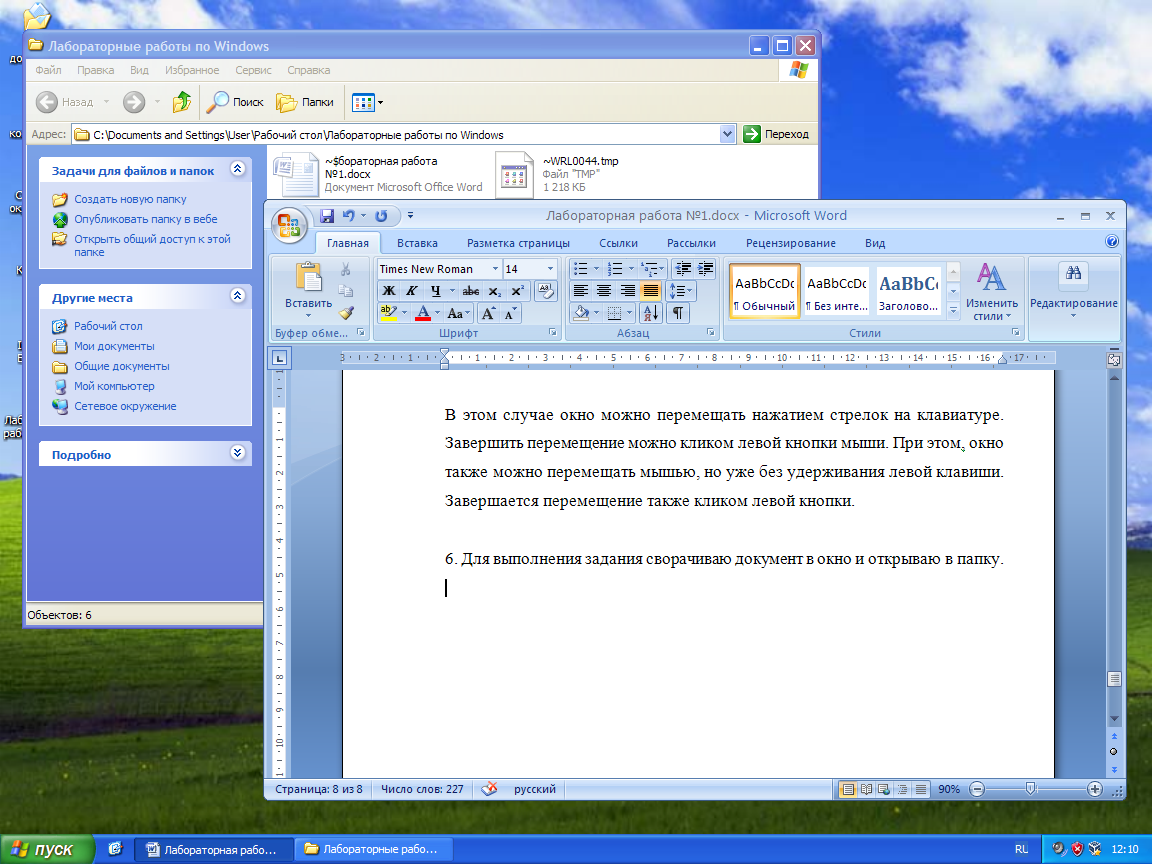The height and width of the screenshot is (864, 1152).
Task: Save the document via Quick Access toolbar
Action: pos(327,216)
